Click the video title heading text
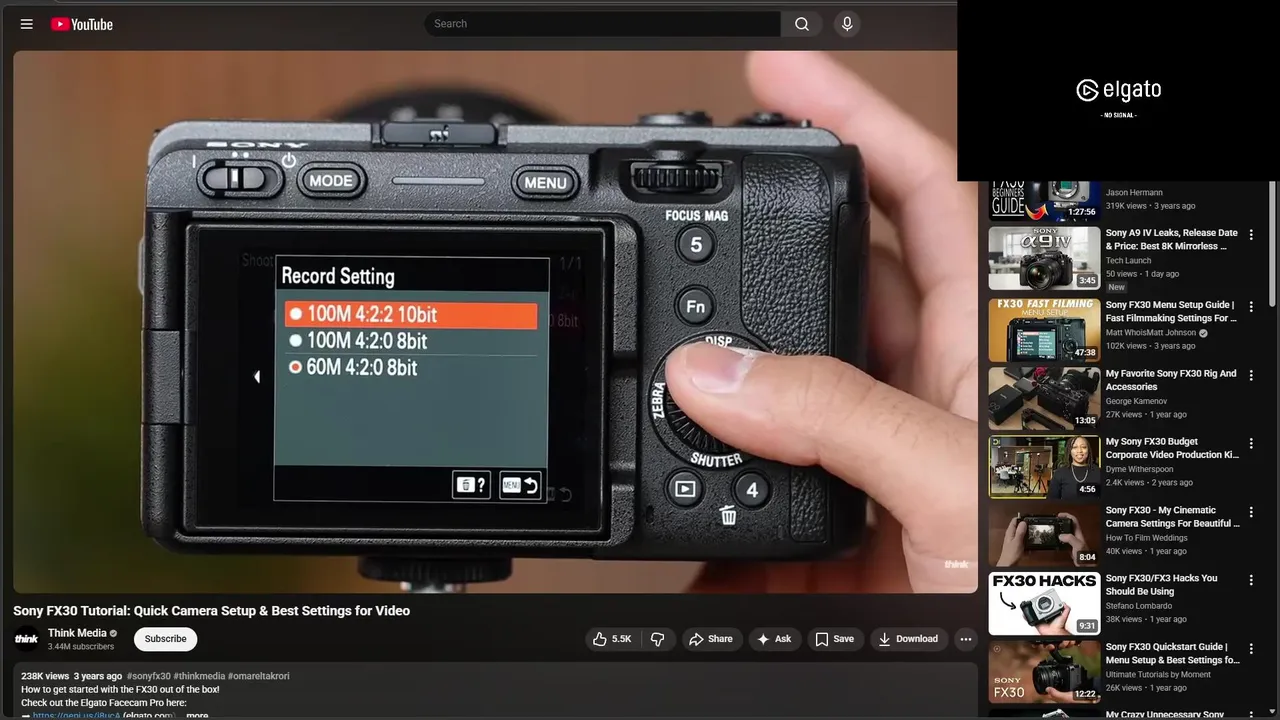Screen dimensions: 1280x720 tap(211, 611)
